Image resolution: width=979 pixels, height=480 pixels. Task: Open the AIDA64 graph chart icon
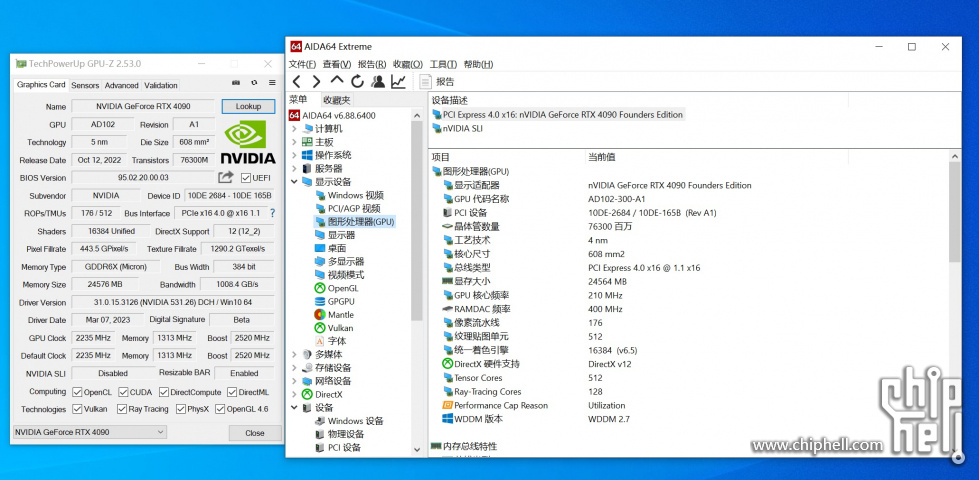[x=398, y=81]
